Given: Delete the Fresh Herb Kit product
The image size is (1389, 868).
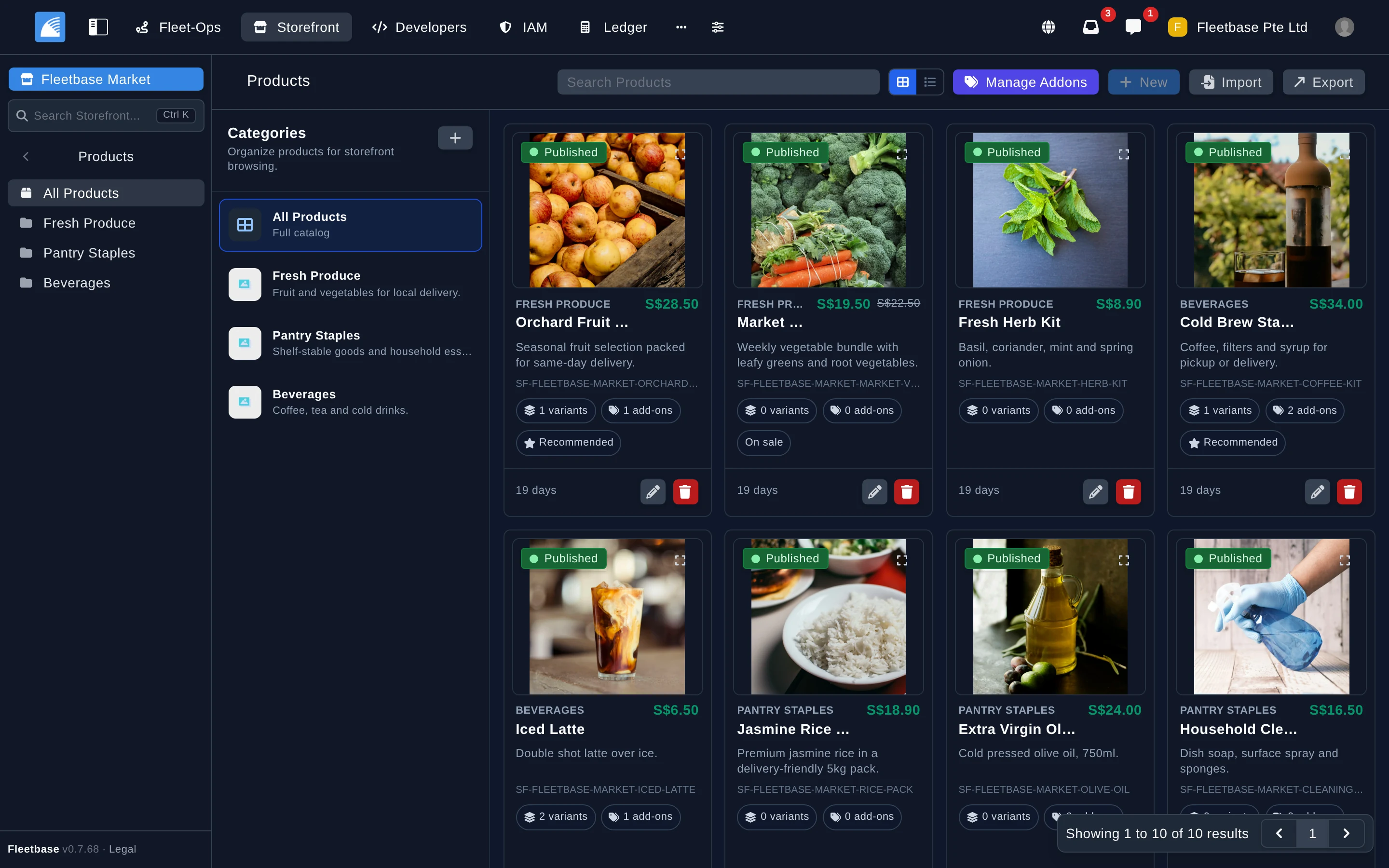Looking at the screenshot, I should click(1129, 491).
